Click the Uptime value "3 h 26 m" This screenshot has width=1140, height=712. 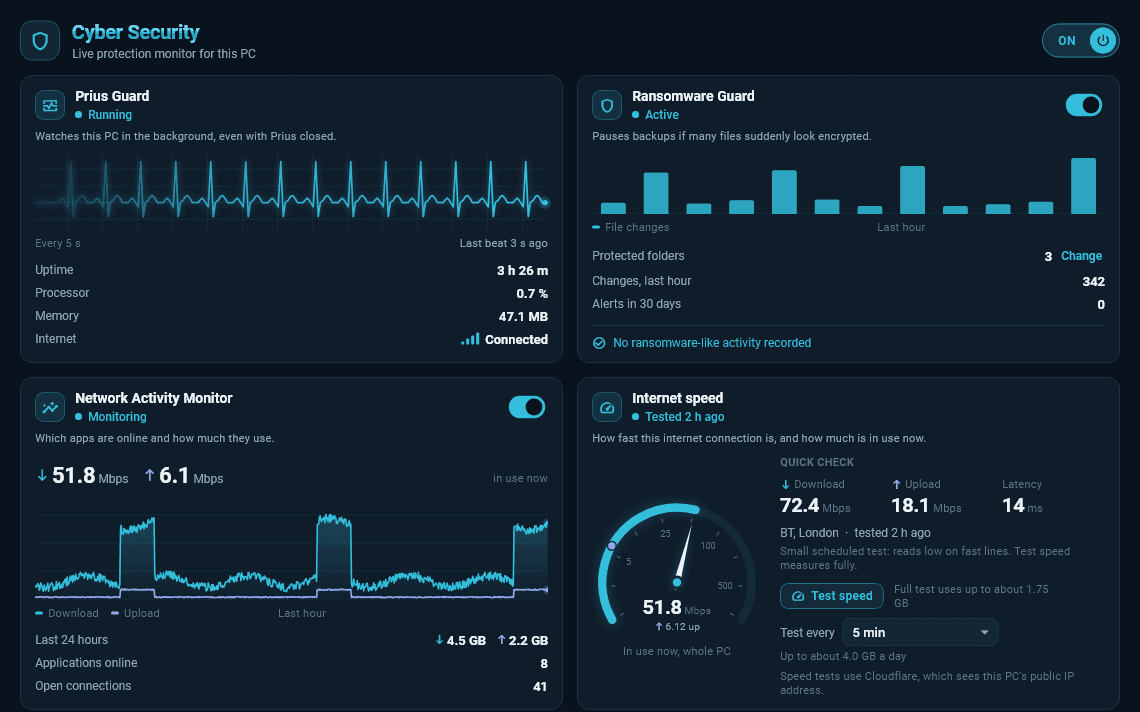(522, 271)
